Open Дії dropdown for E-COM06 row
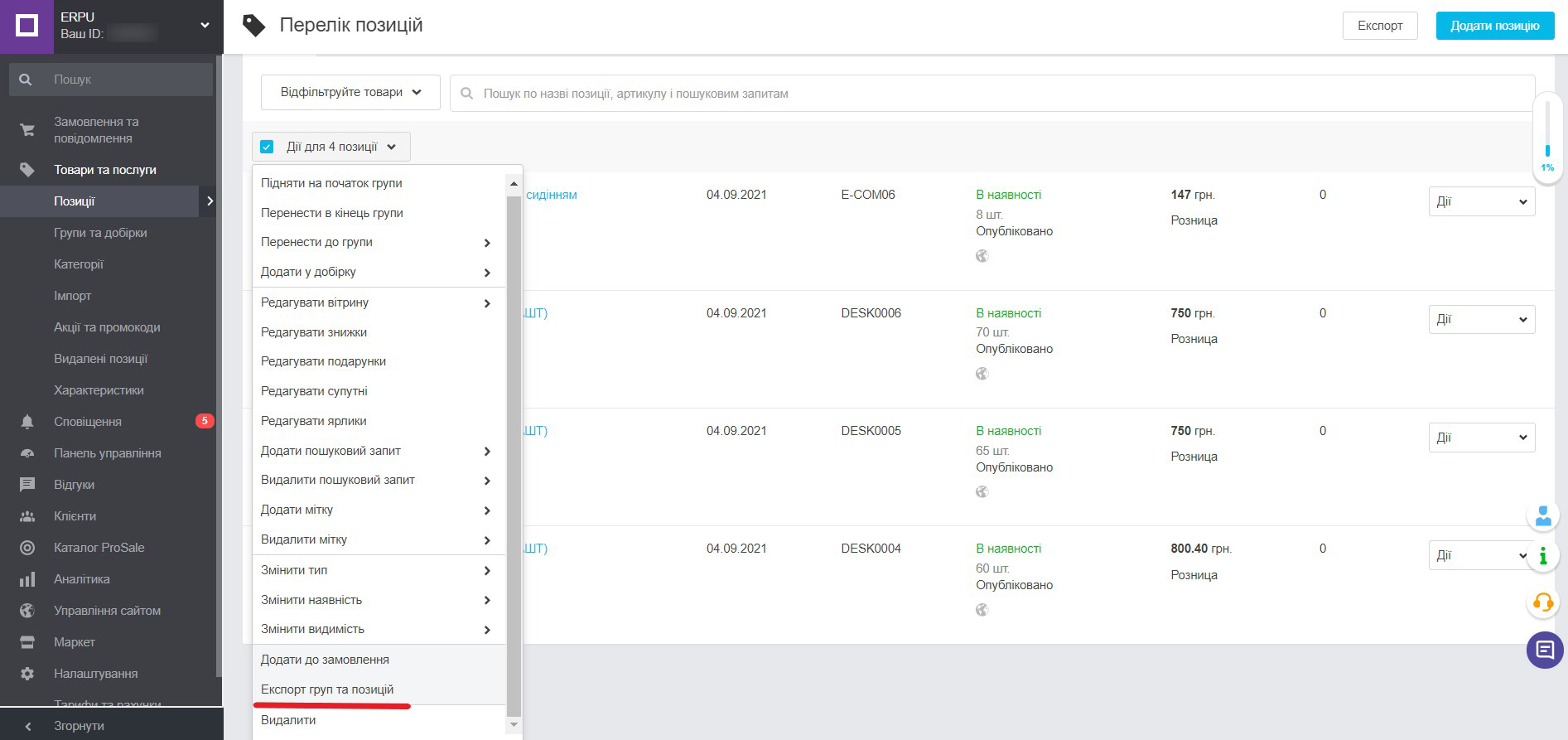 [1482, 201]
